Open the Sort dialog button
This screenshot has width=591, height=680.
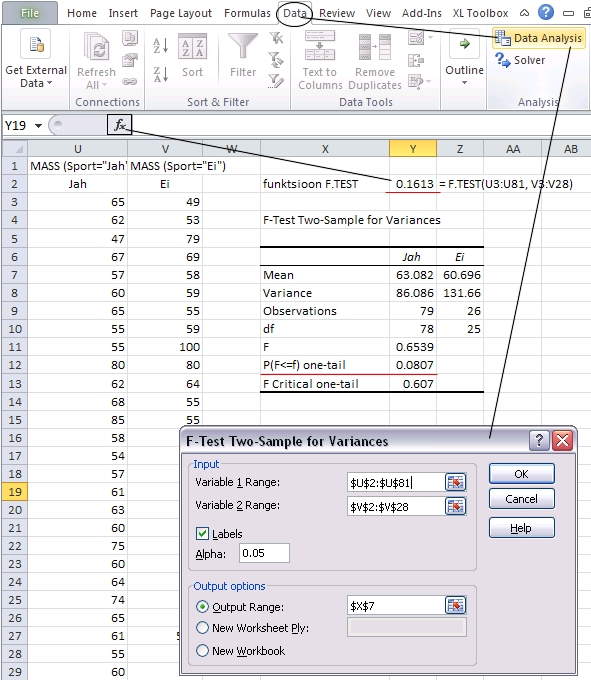192,56
